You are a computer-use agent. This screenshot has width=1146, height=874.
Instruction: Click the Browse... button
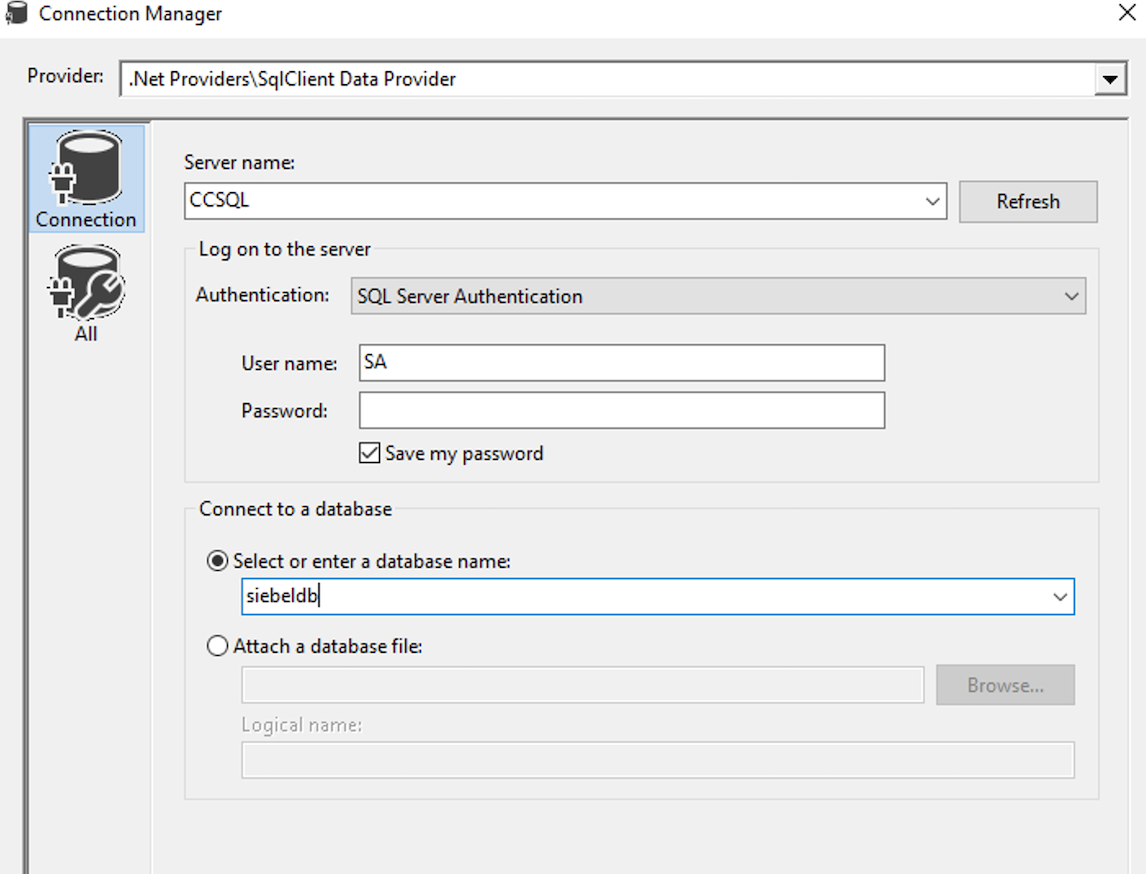1005,686
